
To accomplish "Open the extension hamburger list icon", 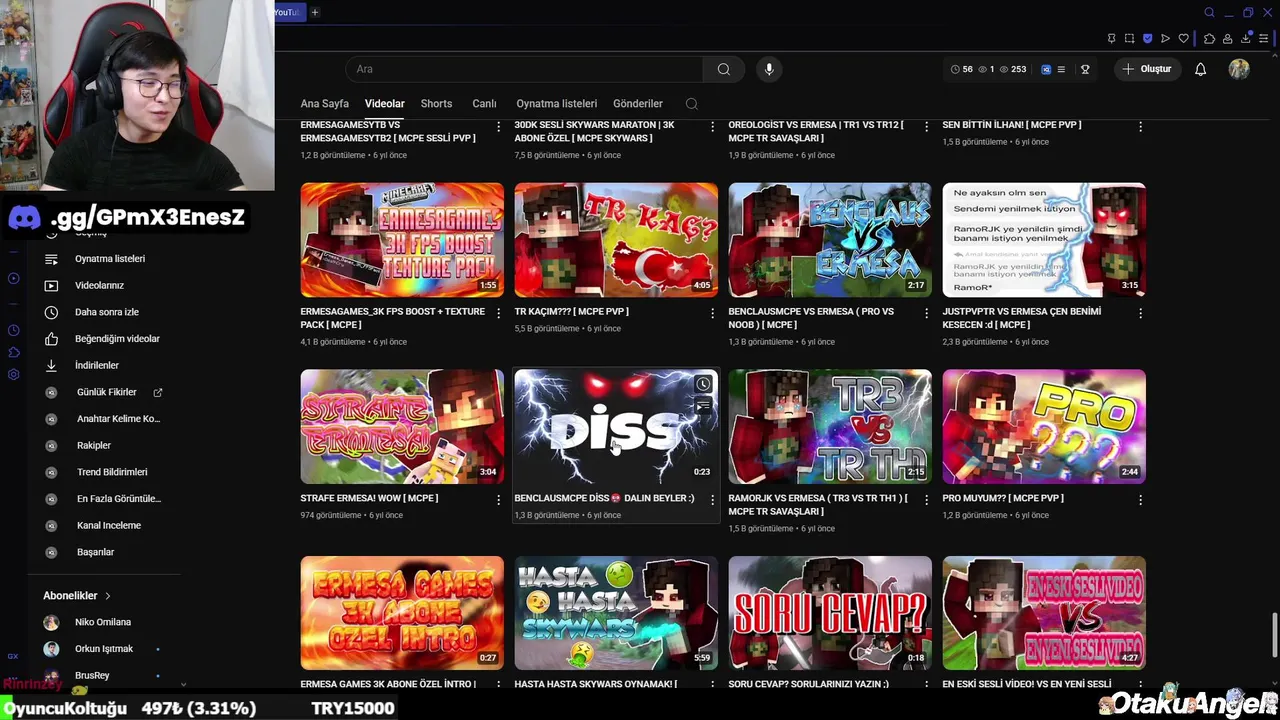I will pos(1061,69).
